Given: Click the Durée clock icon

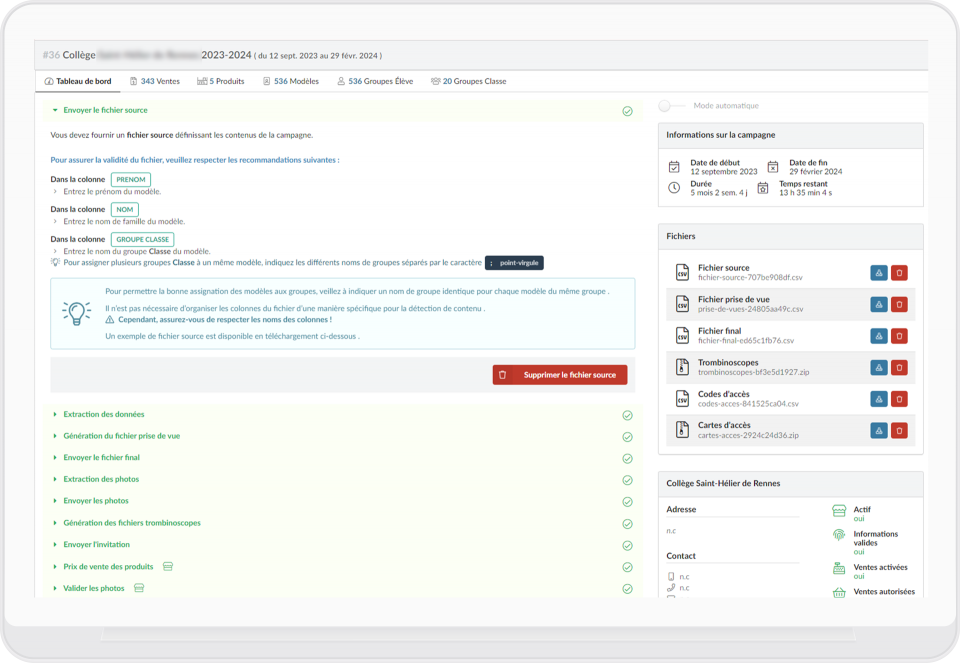Looking at the screenshot, I should 674,188.
